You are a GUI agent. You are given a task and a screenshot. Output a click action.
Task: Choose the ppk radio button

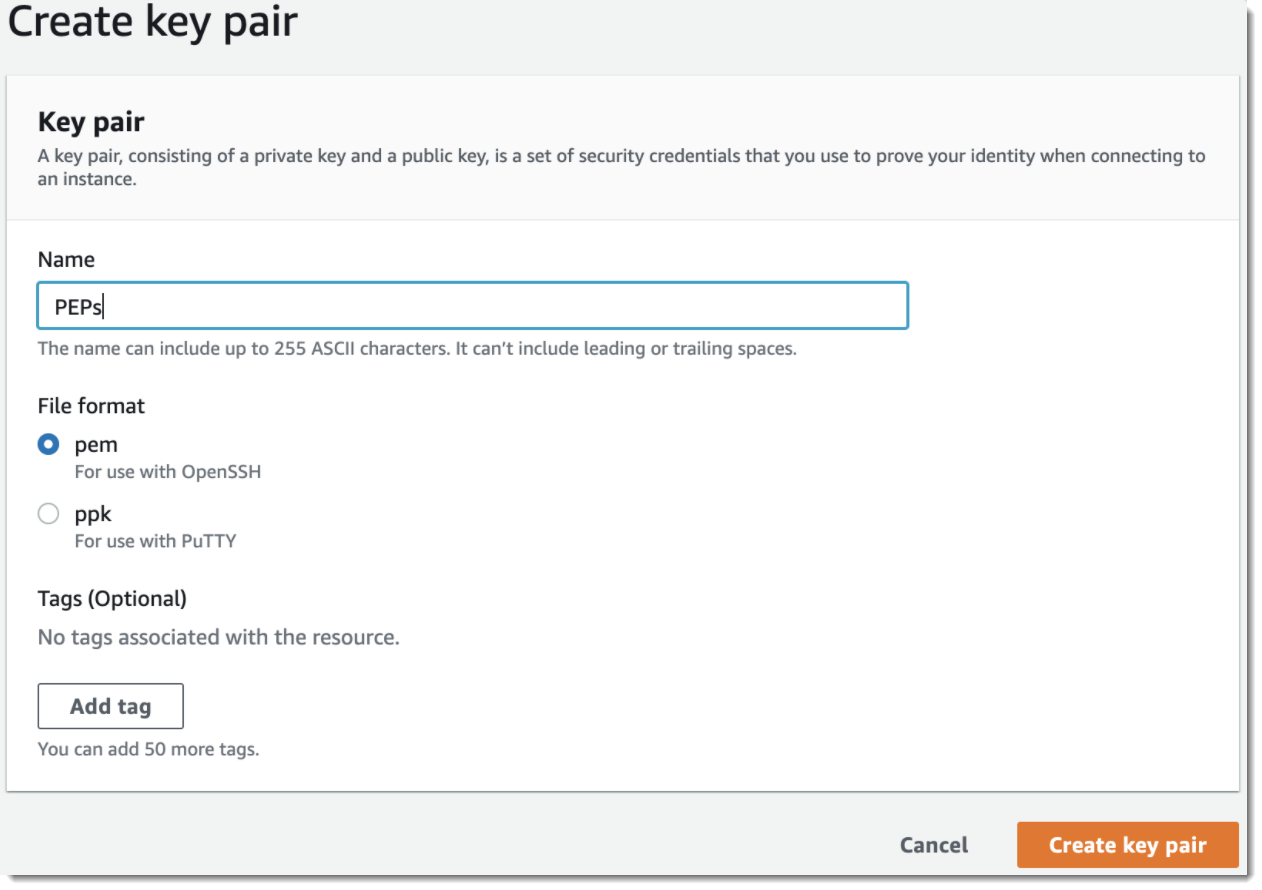[x=48, y=514]
